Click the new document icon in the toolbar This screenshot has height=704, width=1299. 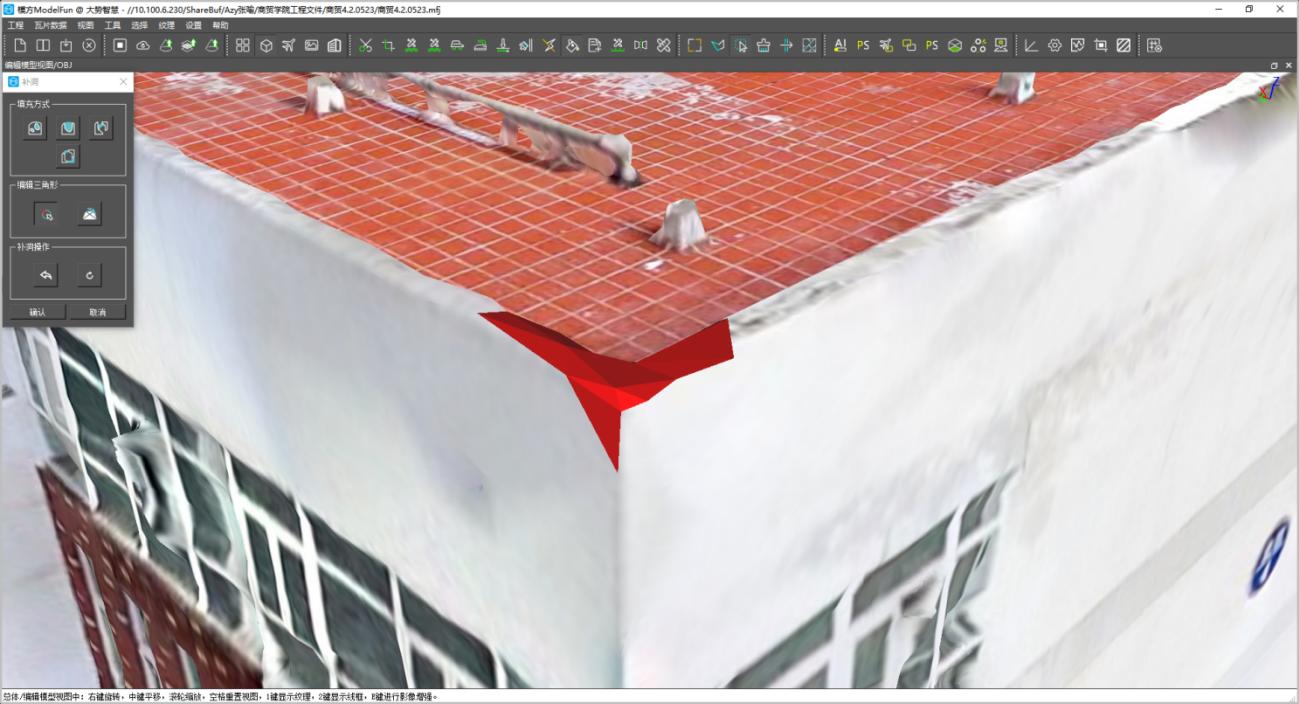pos(20,45)
